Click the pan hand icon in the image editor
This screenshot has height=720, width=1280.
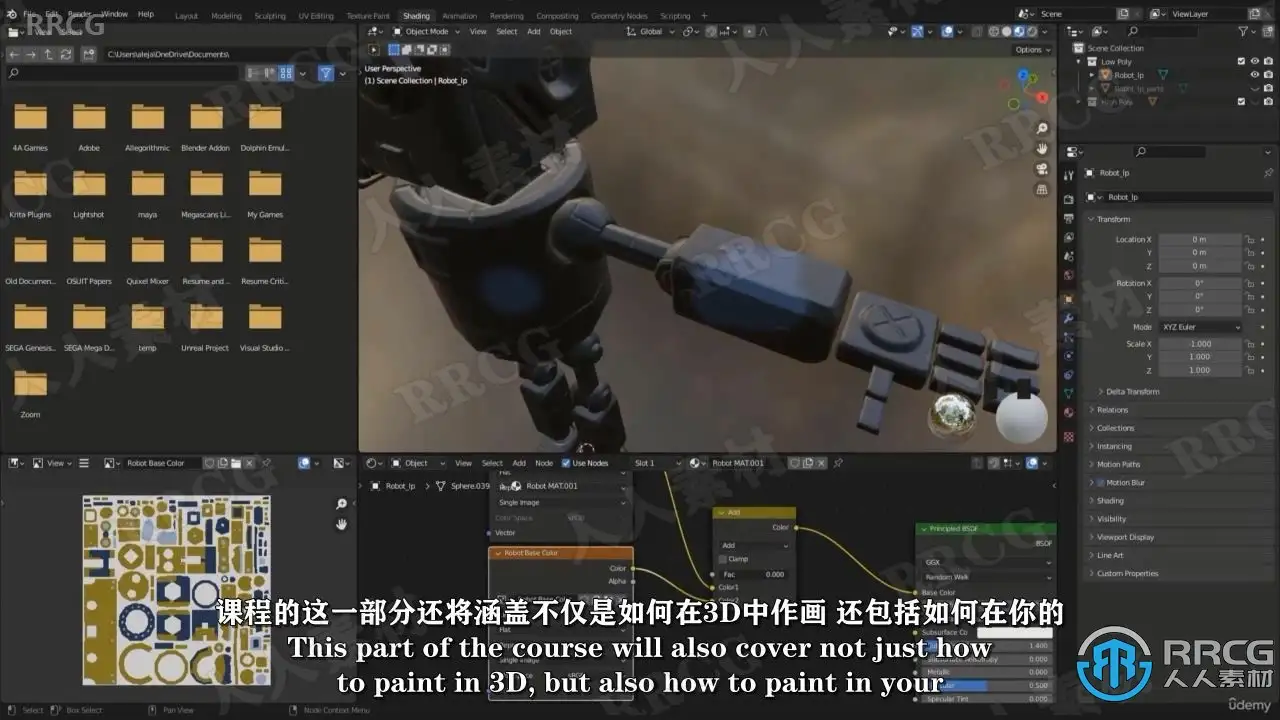341,524
